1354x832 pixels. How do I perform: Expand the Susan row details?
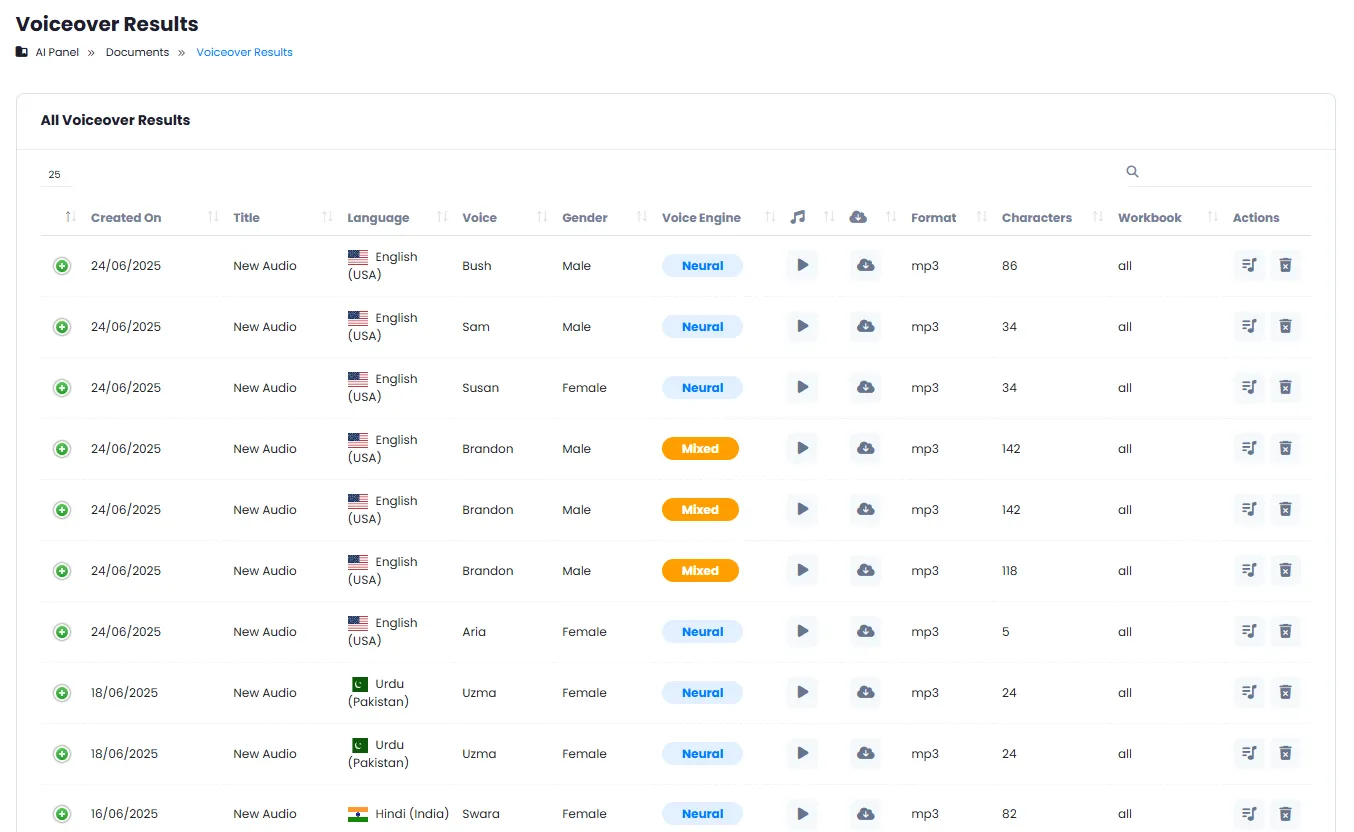(62, 388)
